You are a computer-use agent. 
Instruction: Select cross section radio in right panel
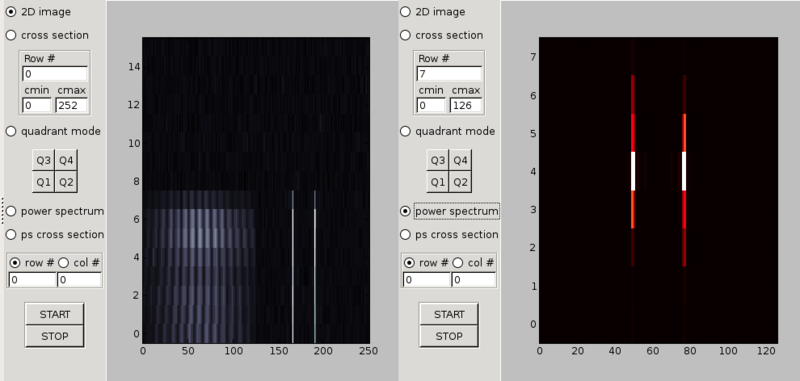[x=405, y=35]
